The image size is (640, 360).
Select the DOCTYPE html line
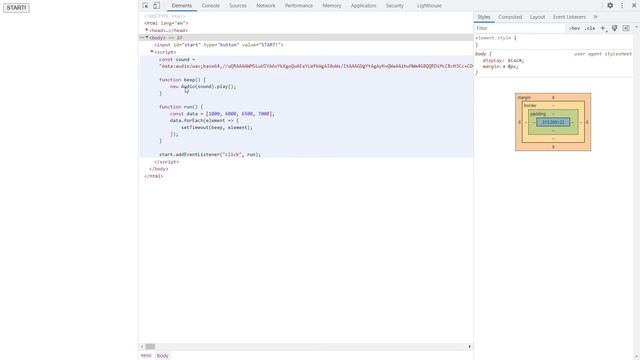click(x=164, y=16)
